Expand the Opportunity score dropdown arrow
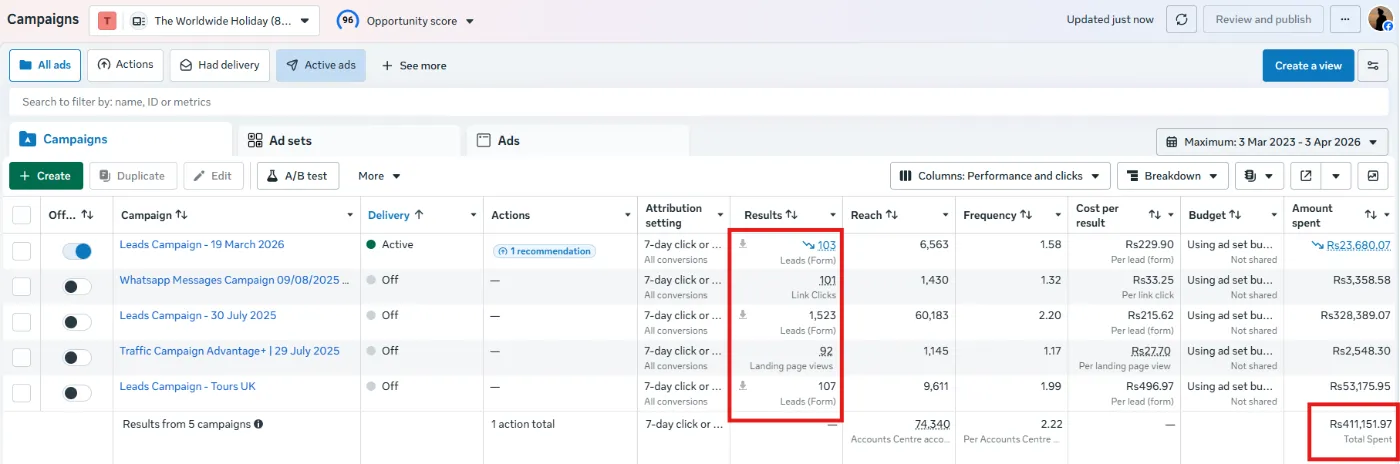This screenshot has height=464, width=1400. pos(470,21)
